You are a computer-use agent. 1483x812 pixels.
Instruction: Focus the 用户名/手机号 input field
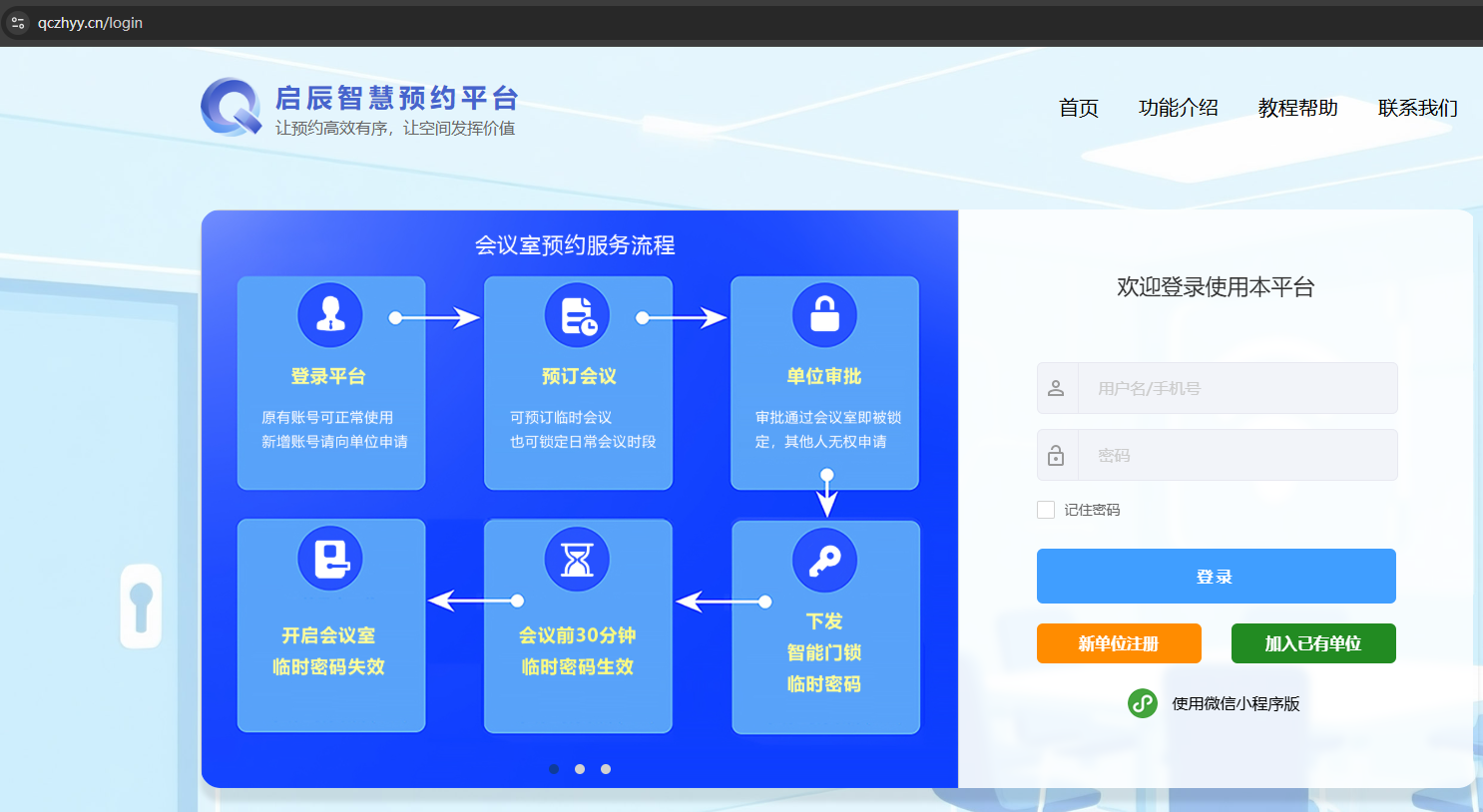point(1237,388)
